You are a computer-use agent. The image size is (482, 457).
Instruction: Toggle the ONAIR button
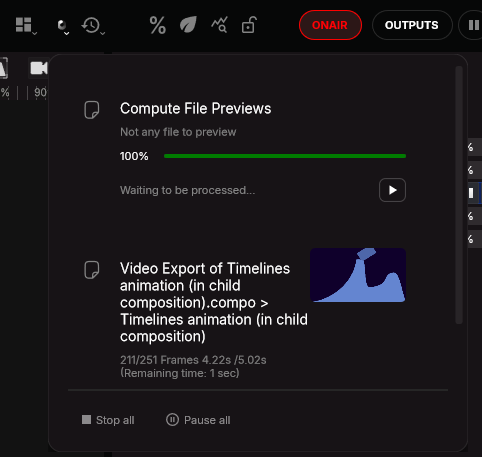coord(330,25)
